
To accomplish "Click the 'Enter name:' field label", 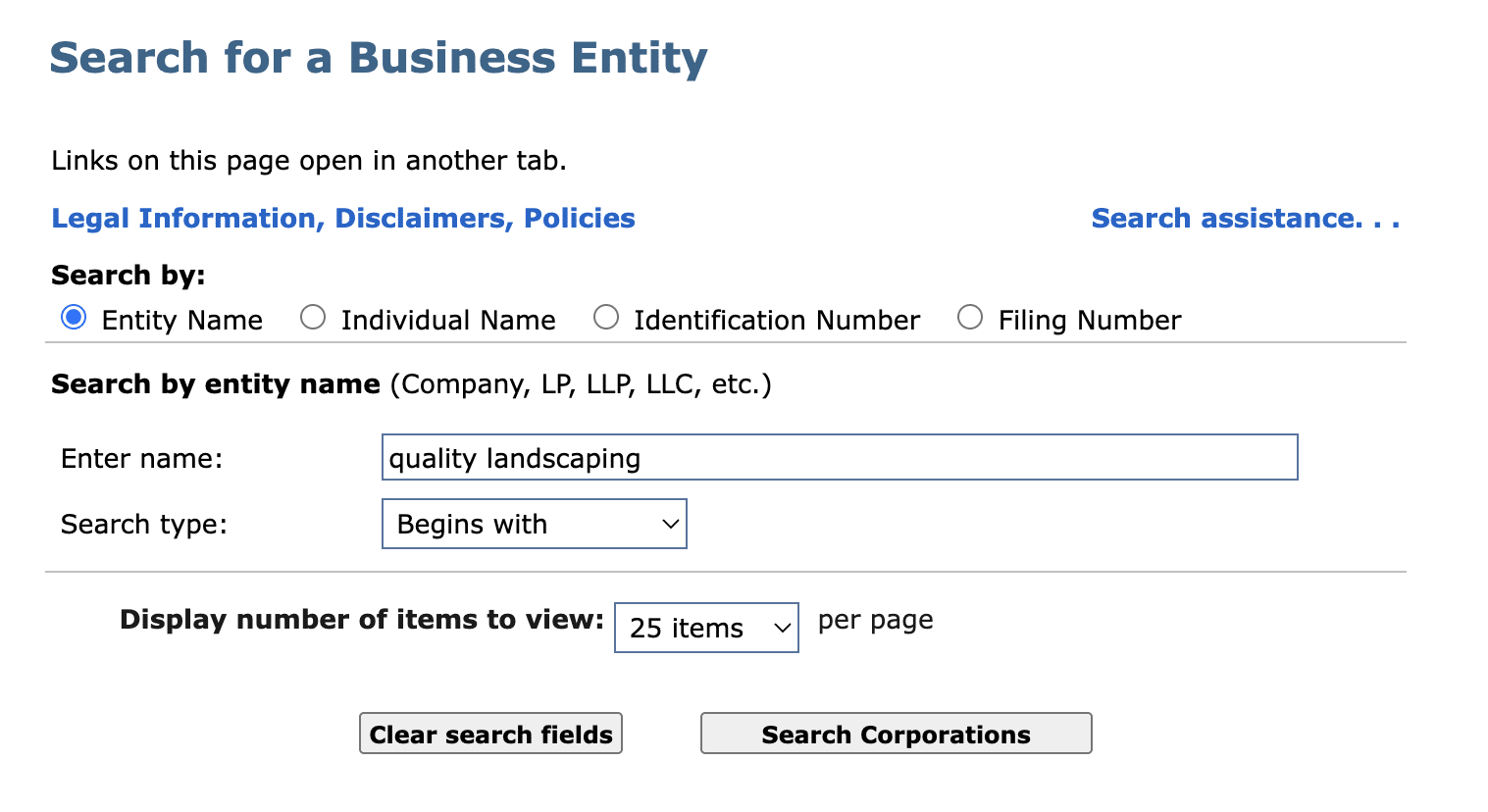I will pos(142,459).
